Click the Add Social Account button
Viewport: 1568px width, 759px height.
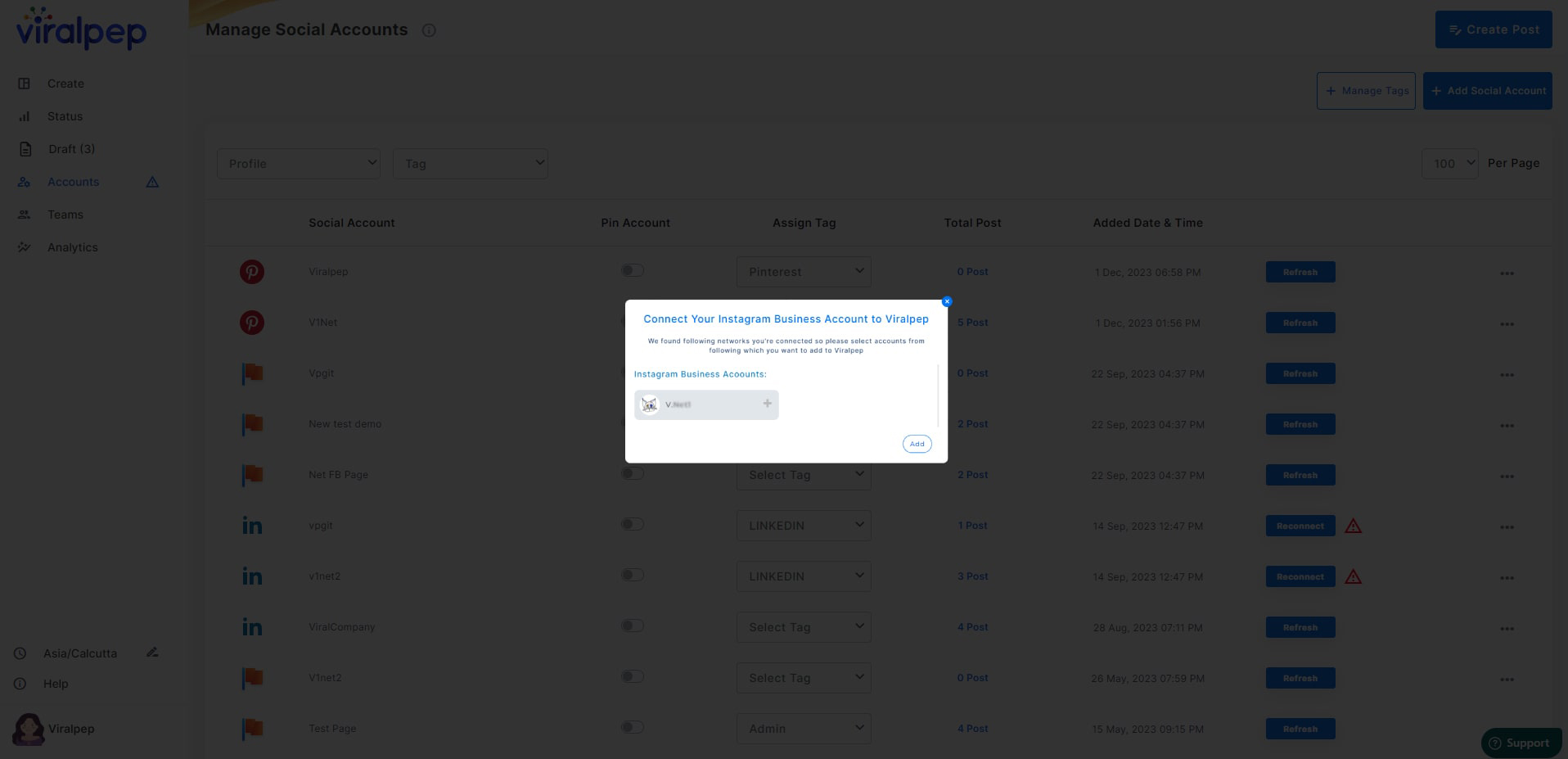point(1488,91)
